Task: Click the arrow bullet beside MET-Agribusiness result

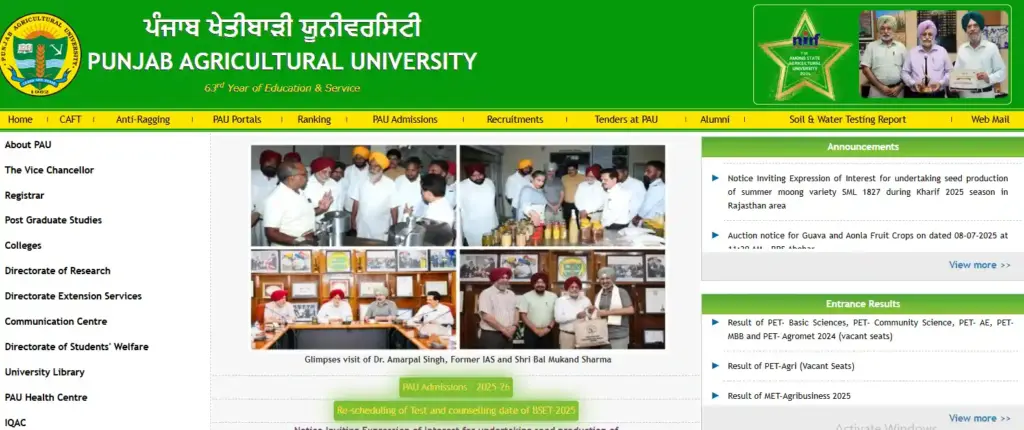Action: tap(715, 396)
